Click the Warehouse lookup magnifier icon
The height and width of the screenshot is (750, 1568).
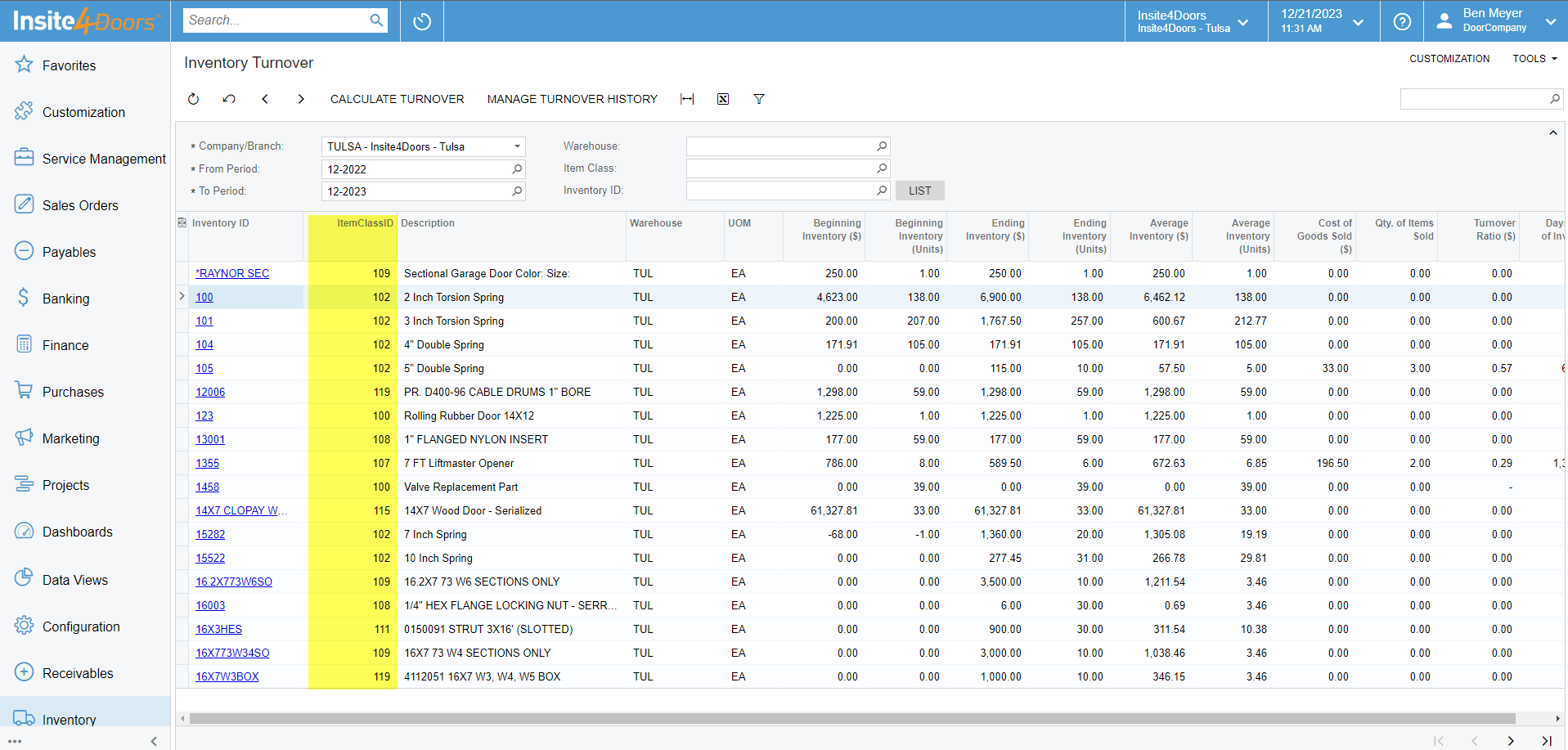coord(882,146)
